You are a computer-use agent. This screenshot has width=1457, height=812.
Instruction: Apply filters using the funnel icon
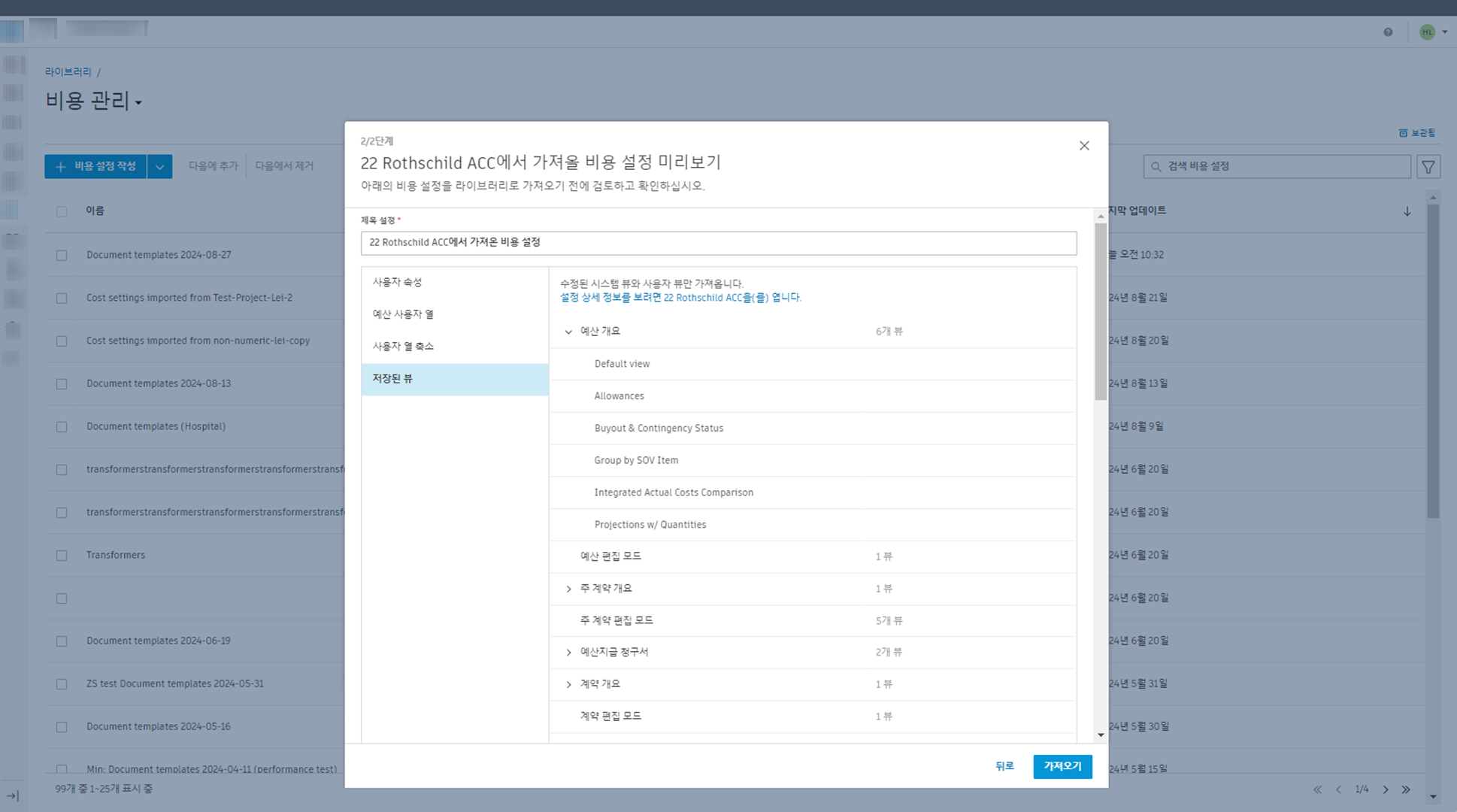tap(1428, 166)
